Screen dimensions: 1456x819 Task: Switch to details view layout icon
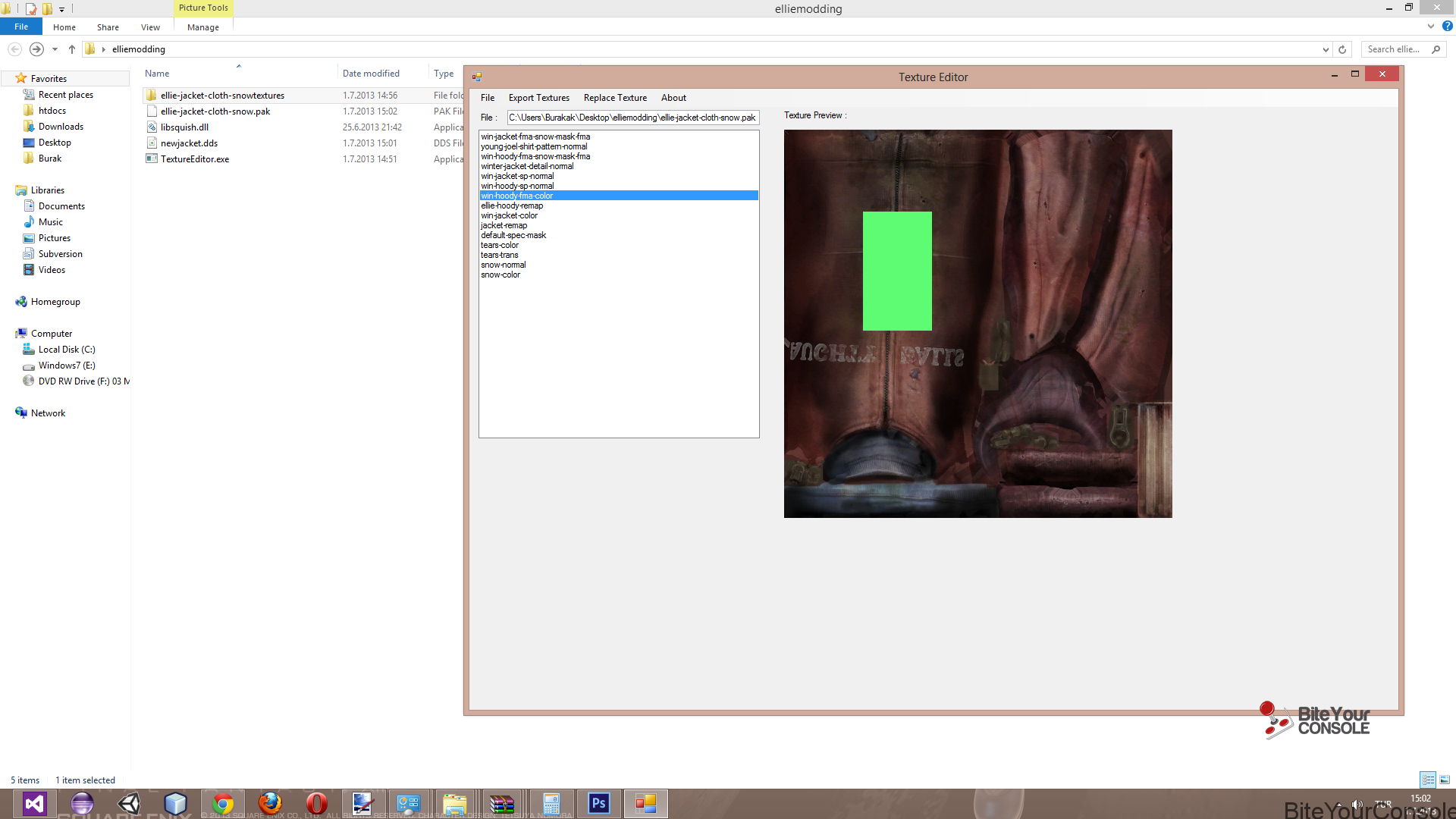tap(1428, 780)
